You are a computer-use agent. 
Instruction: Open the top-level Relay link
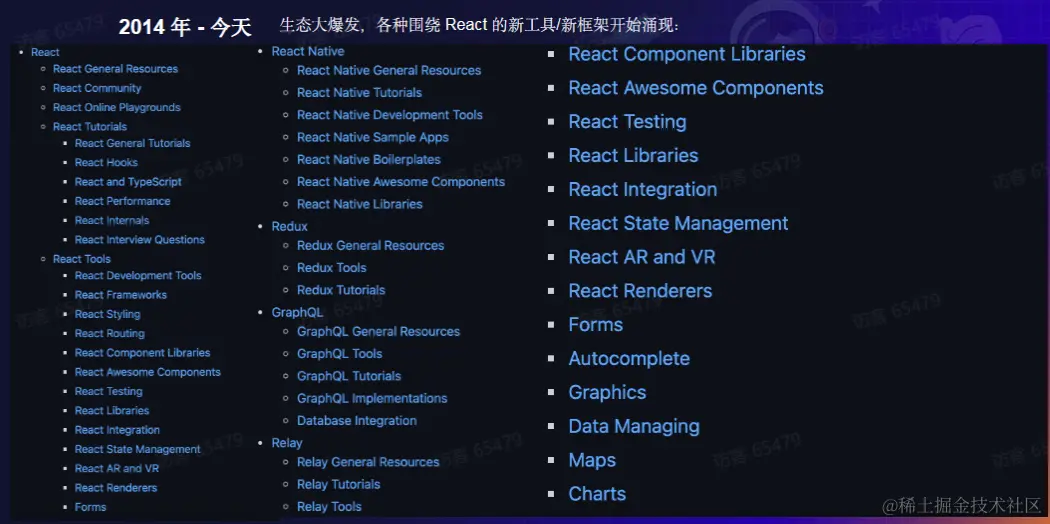pyautogui.click(x=287, y=443)
